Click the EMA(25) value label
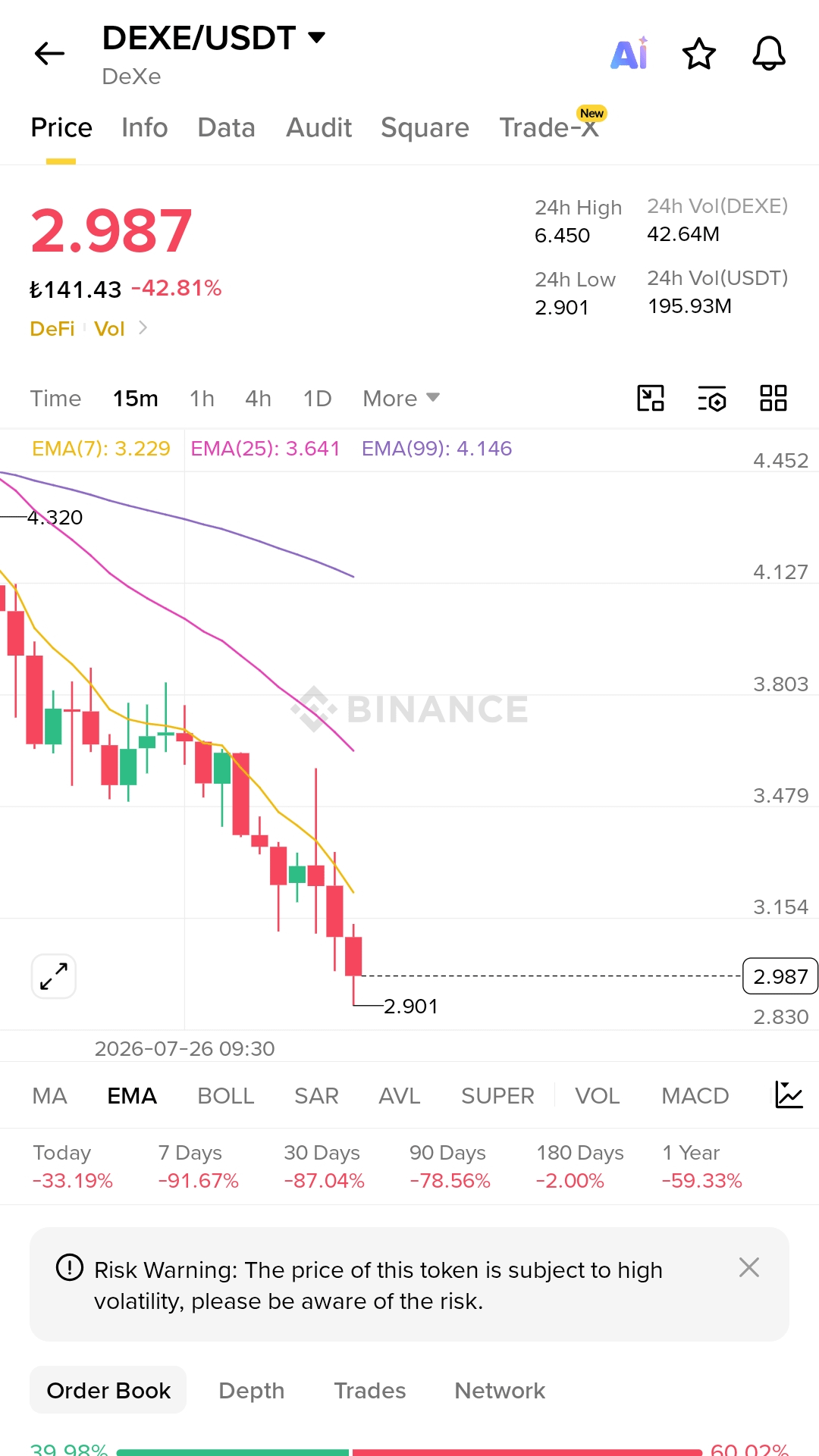The width and height of the screenshot is (819, 1456). click(x=265, y=449)
